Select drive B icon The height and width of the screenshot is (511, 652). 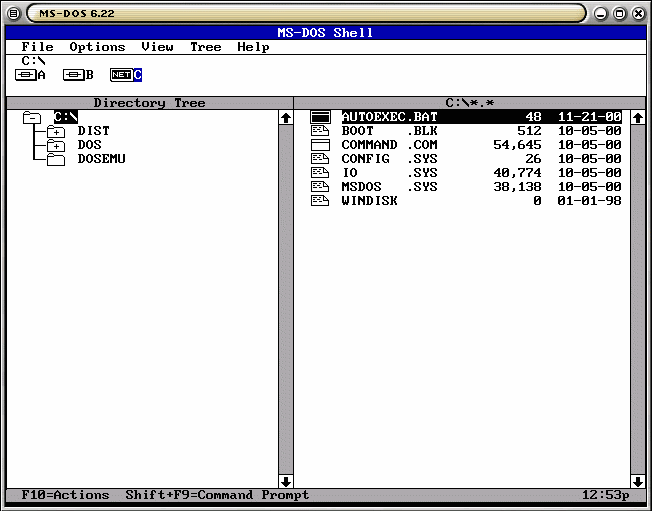73,75
